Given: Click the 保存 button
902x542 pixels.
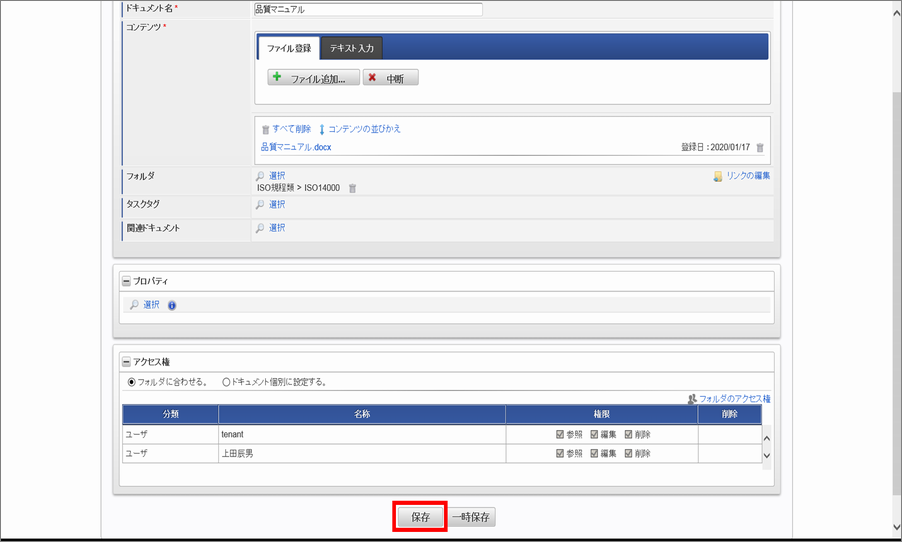Looking at the screenshot, I should click(420, 517).
